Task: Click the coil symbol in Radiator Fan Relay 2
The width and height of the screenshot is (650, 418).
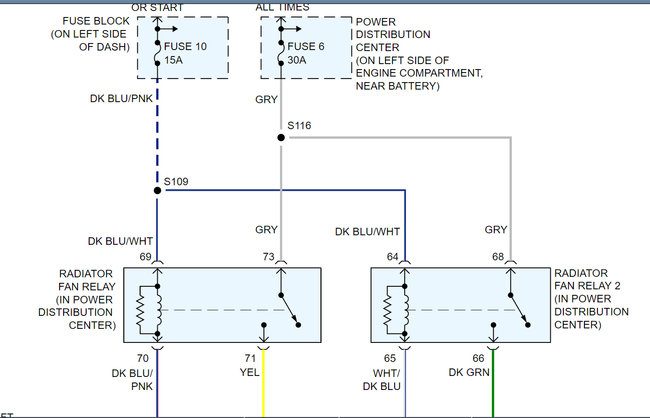Action: coord(405,310)
